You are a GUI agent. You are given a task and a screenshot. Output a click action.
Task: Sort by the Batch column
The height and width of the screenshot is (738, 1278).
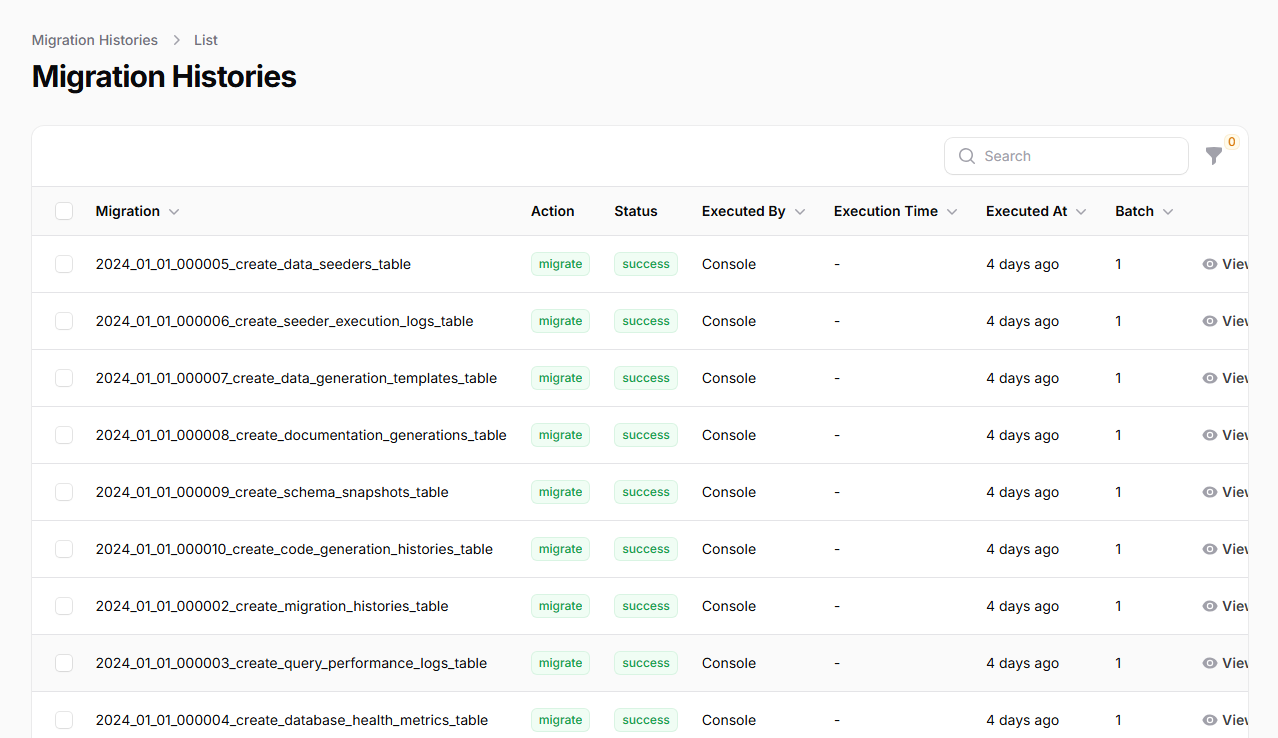coord(1145,211)
